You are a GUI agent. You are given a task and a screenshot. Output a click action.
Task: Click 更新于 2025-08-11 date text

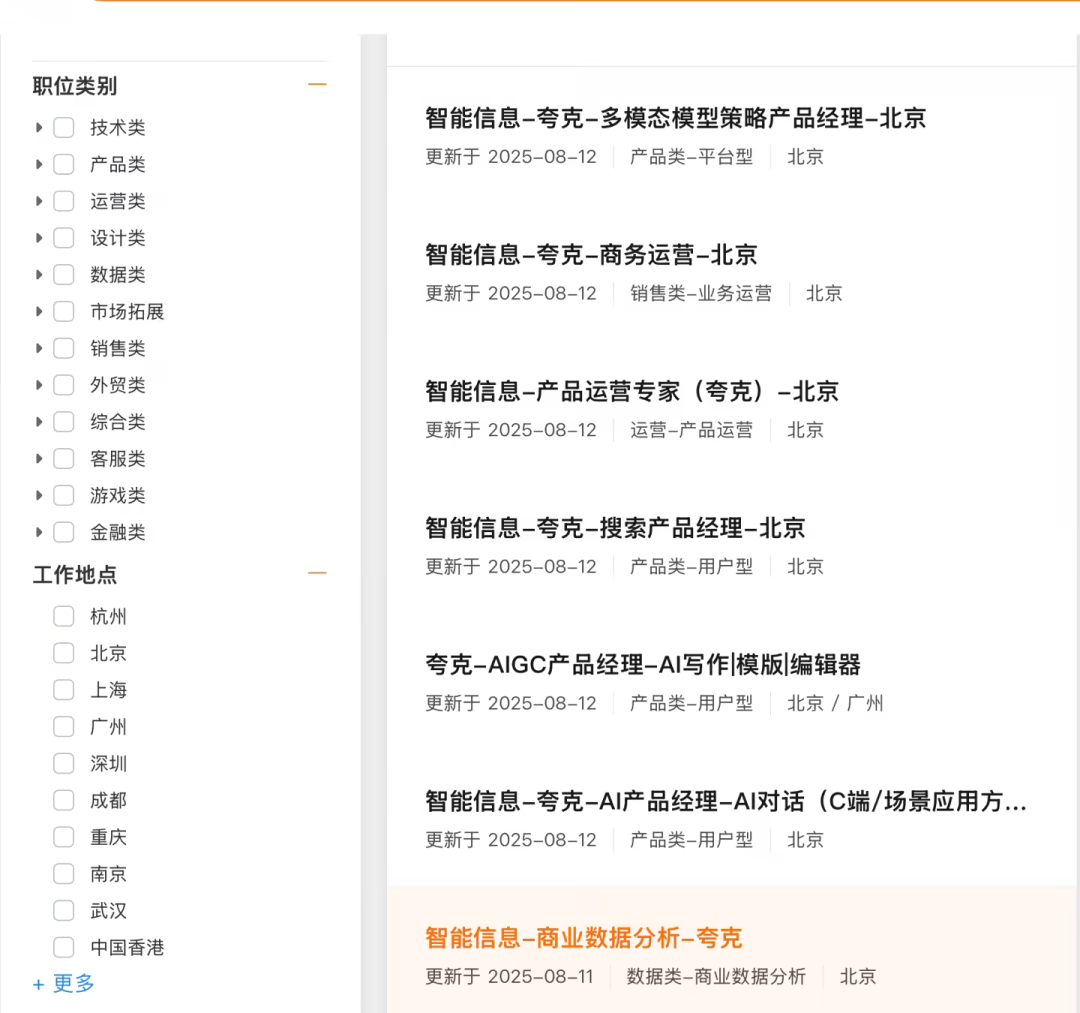509,977
